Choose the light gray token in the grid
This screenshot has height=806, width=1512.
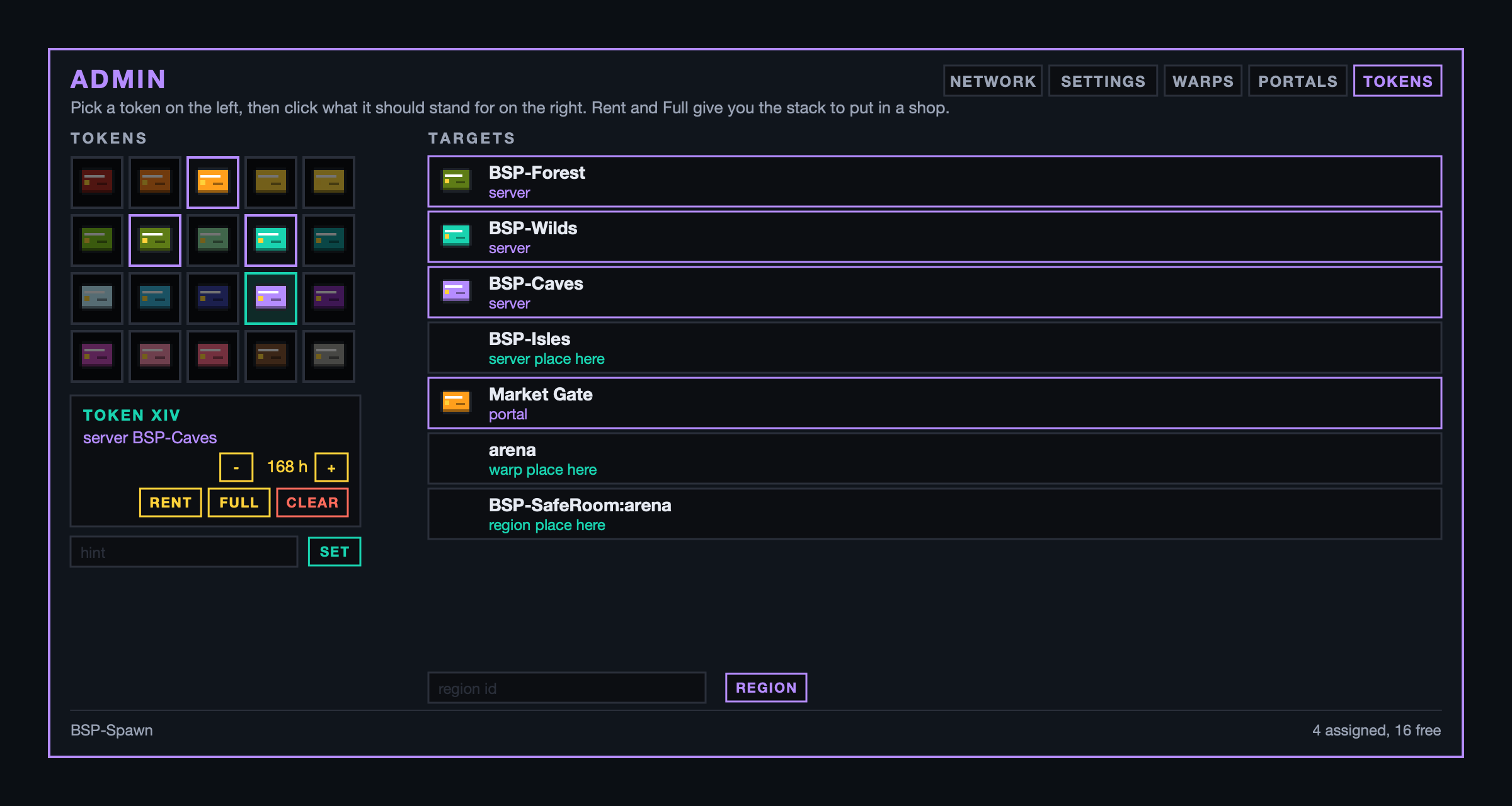tap(96, 298)
